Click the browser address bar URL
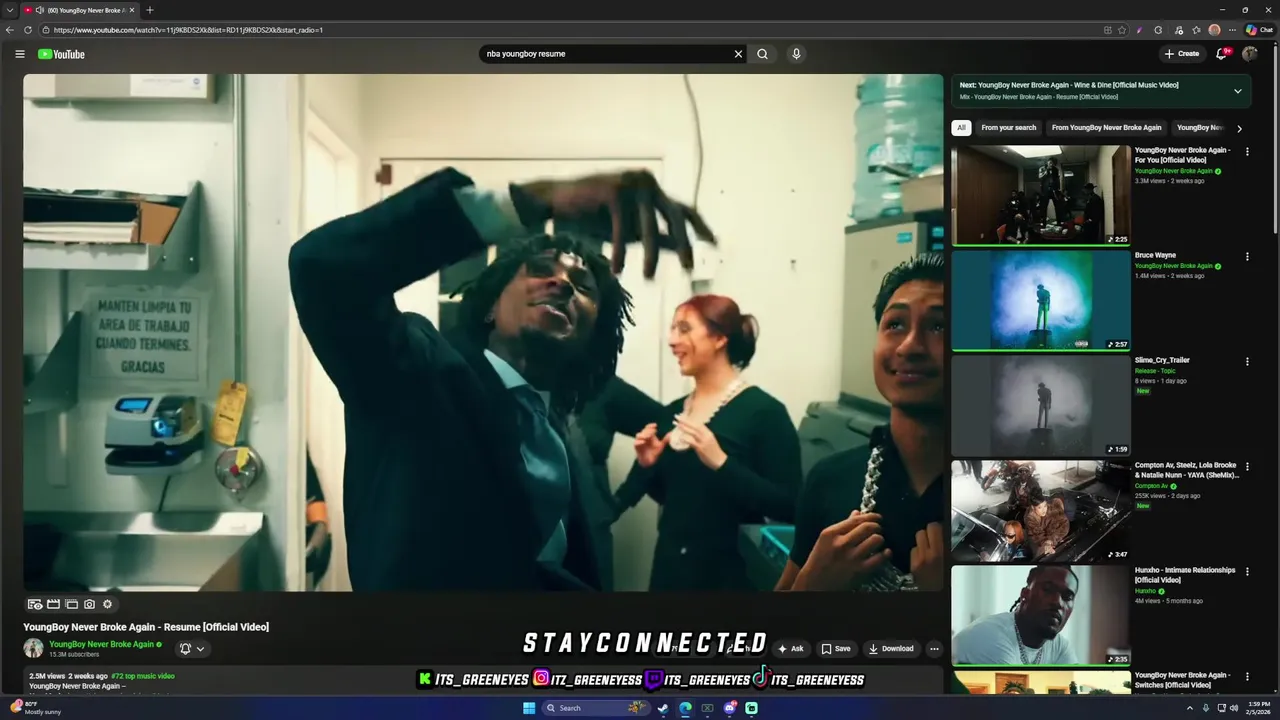Viewport: 1280px width, 720px height. 188,30
